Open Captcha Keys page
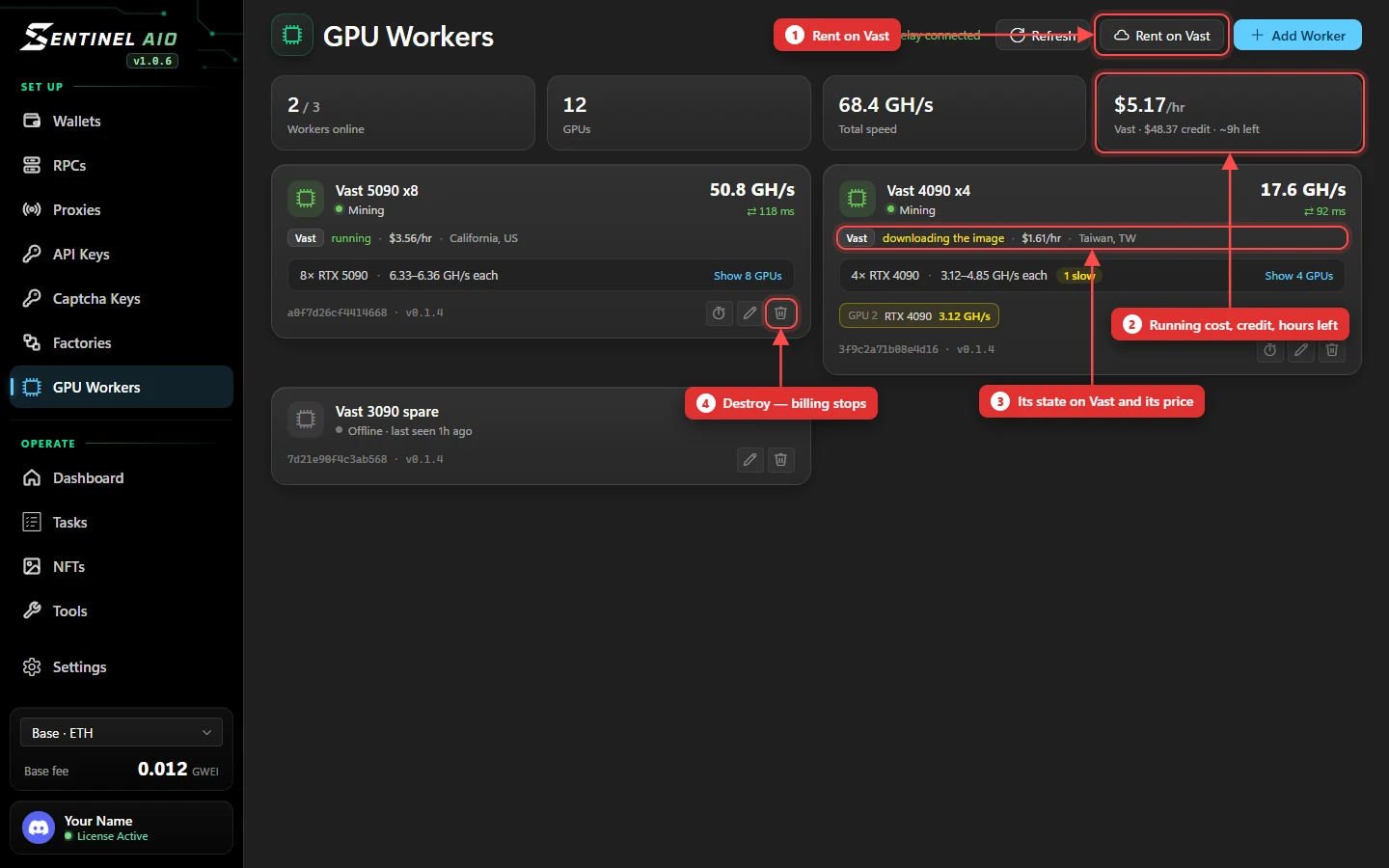The width and height of the screenshot is (1389, 868). (x=122, y=299)
